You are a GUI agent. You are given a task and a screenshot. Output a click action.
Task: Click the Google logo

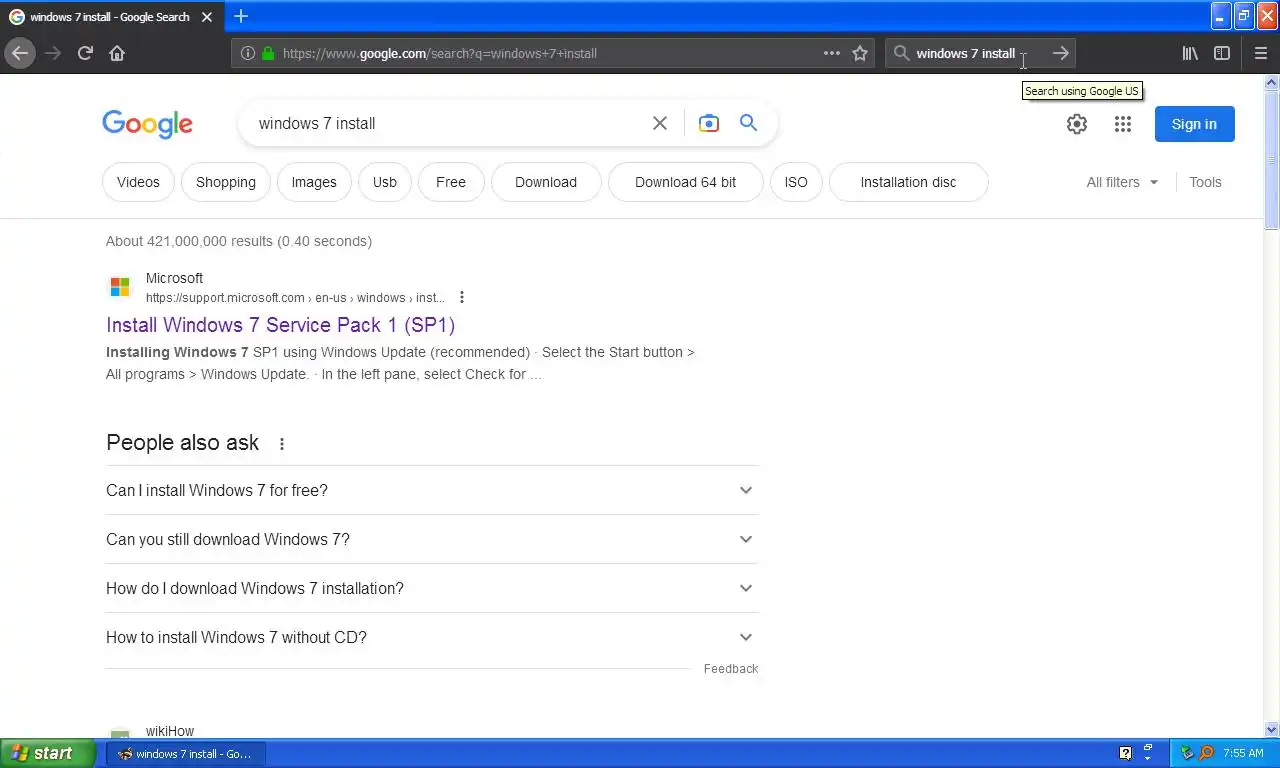coord(148,124)
